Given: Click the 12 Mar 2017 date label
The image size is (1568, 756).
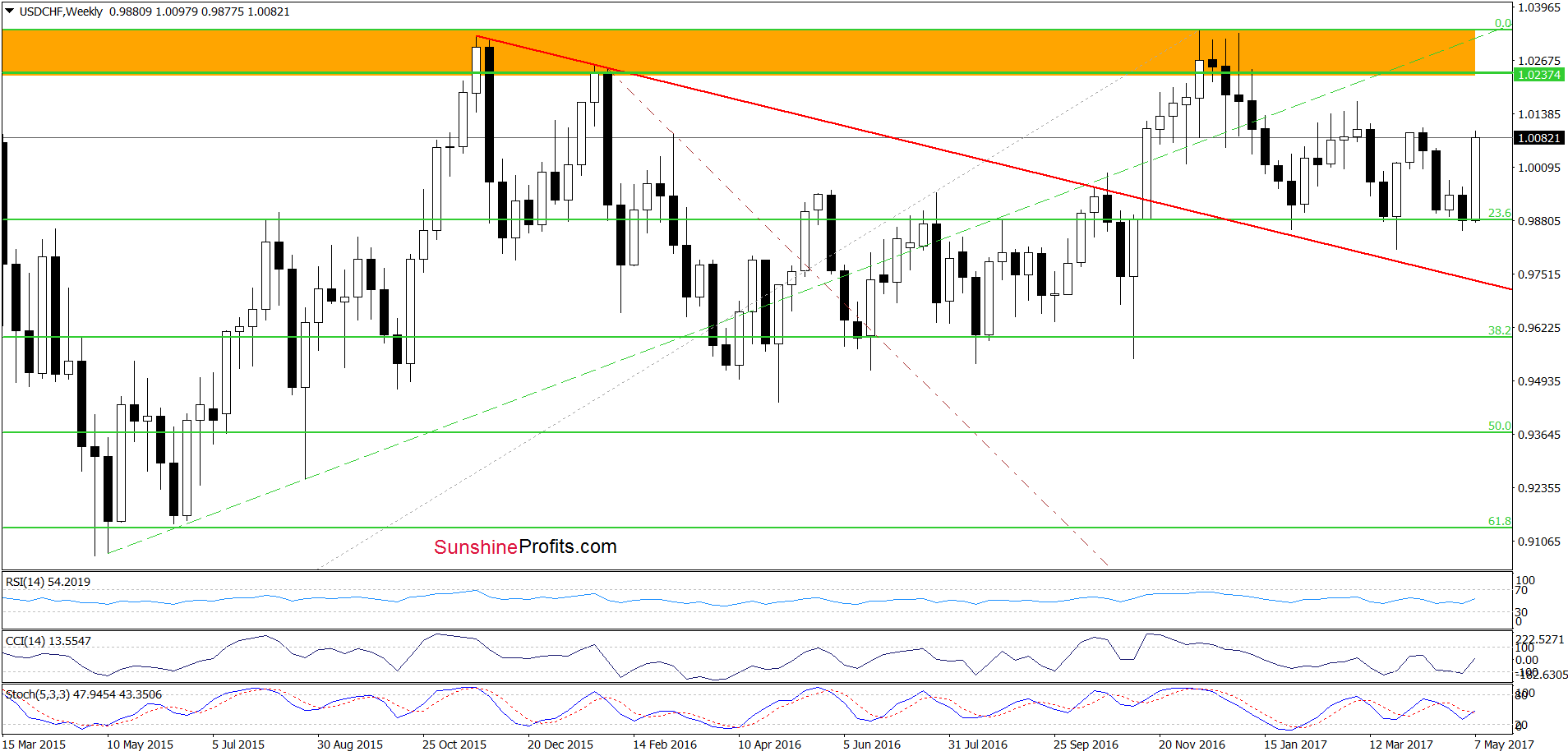Looking at the screenshot, I should pyautogui.click(x=1401, y=744).
